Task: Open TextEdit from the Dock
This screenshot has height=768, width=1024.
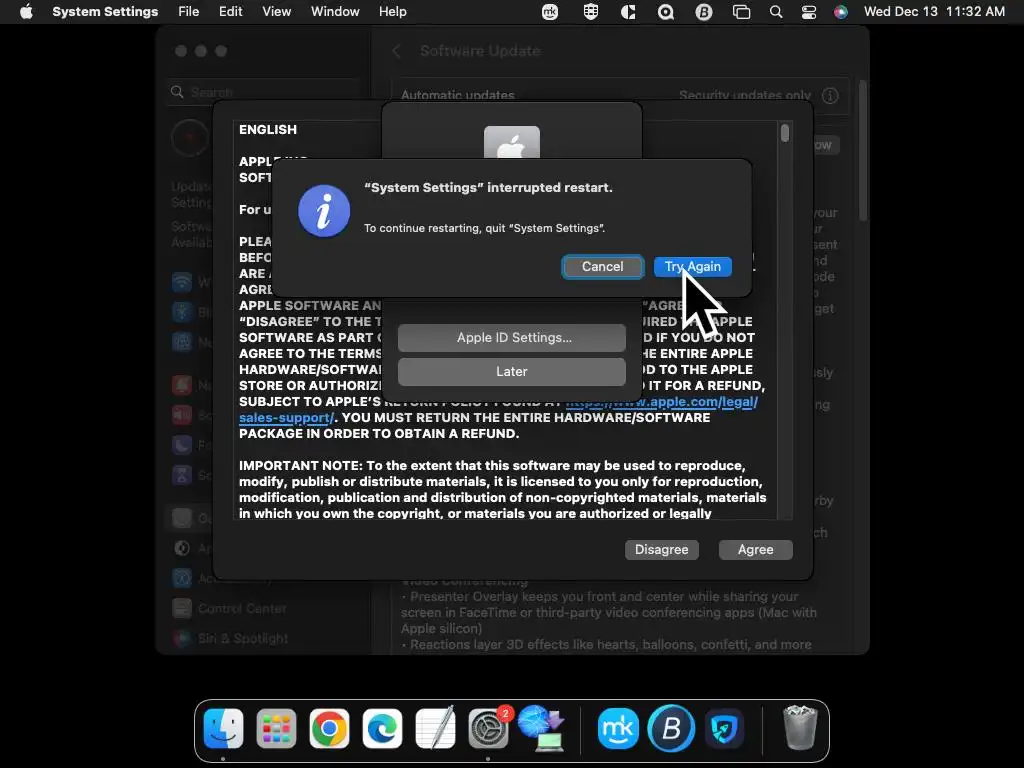Action: tap(435, 728)
